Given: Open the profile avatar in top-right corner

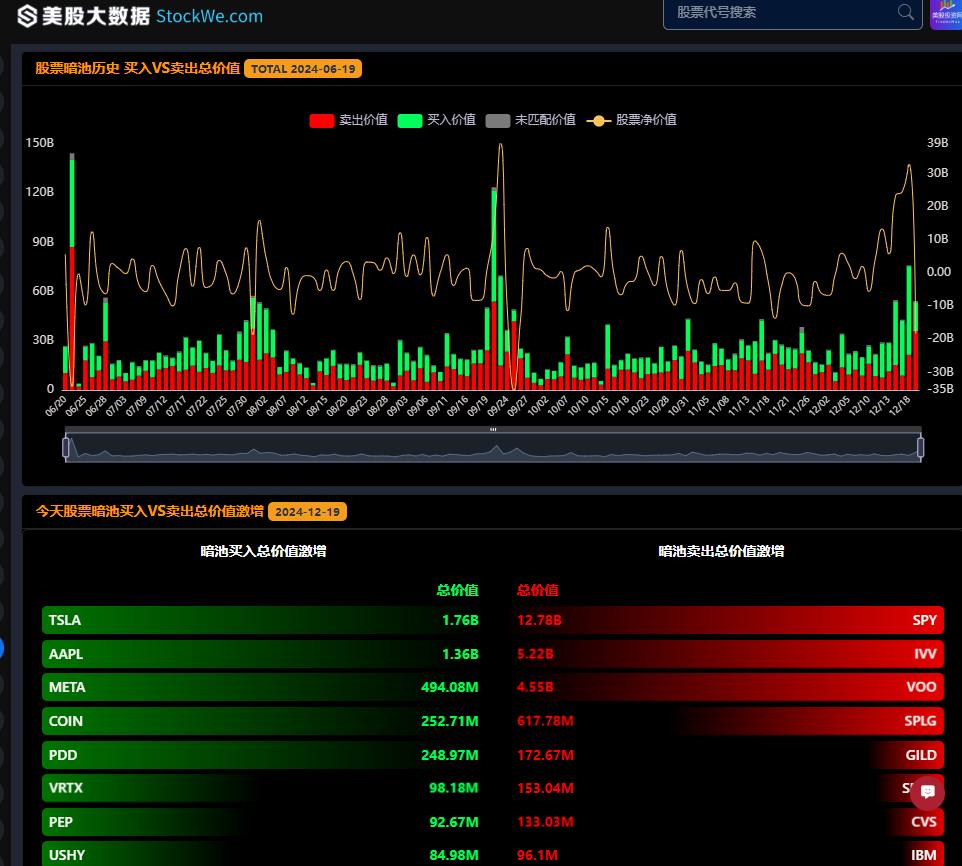Looking at the screenshot, I should tap(945, 14).
